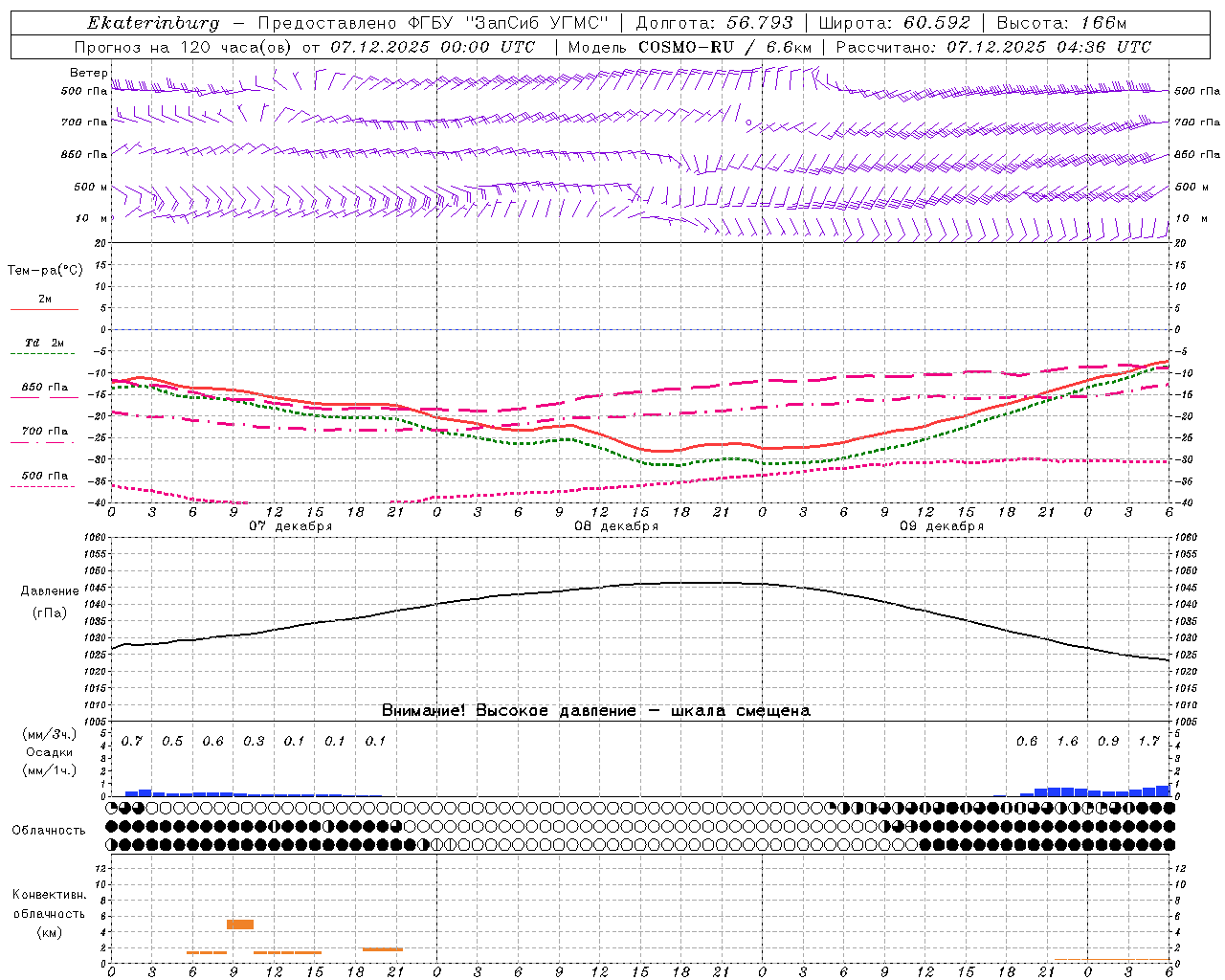Image resolution: width=1225 pixels, height=980 pixels.
Task: Click the 1.6 precipitation total
Action: click(1067, 742)
